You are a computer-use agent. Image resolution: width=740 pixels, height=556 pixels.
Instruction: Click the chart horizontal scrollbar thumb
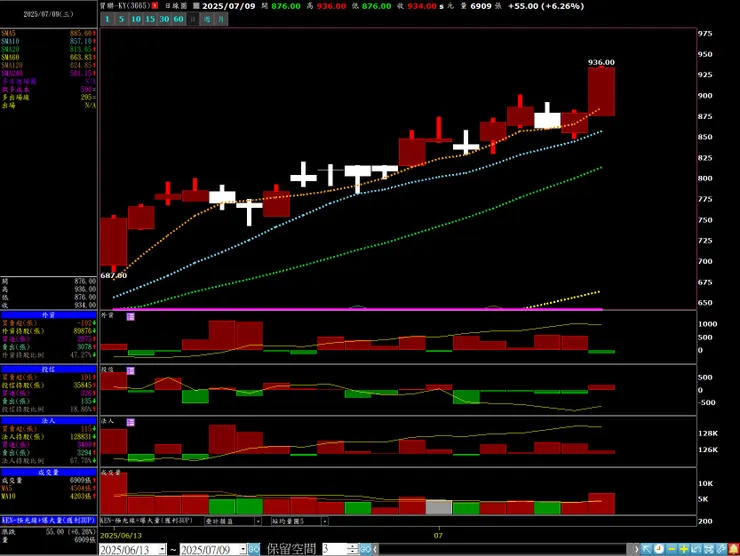pyautogui.click(x=630, y=549)
